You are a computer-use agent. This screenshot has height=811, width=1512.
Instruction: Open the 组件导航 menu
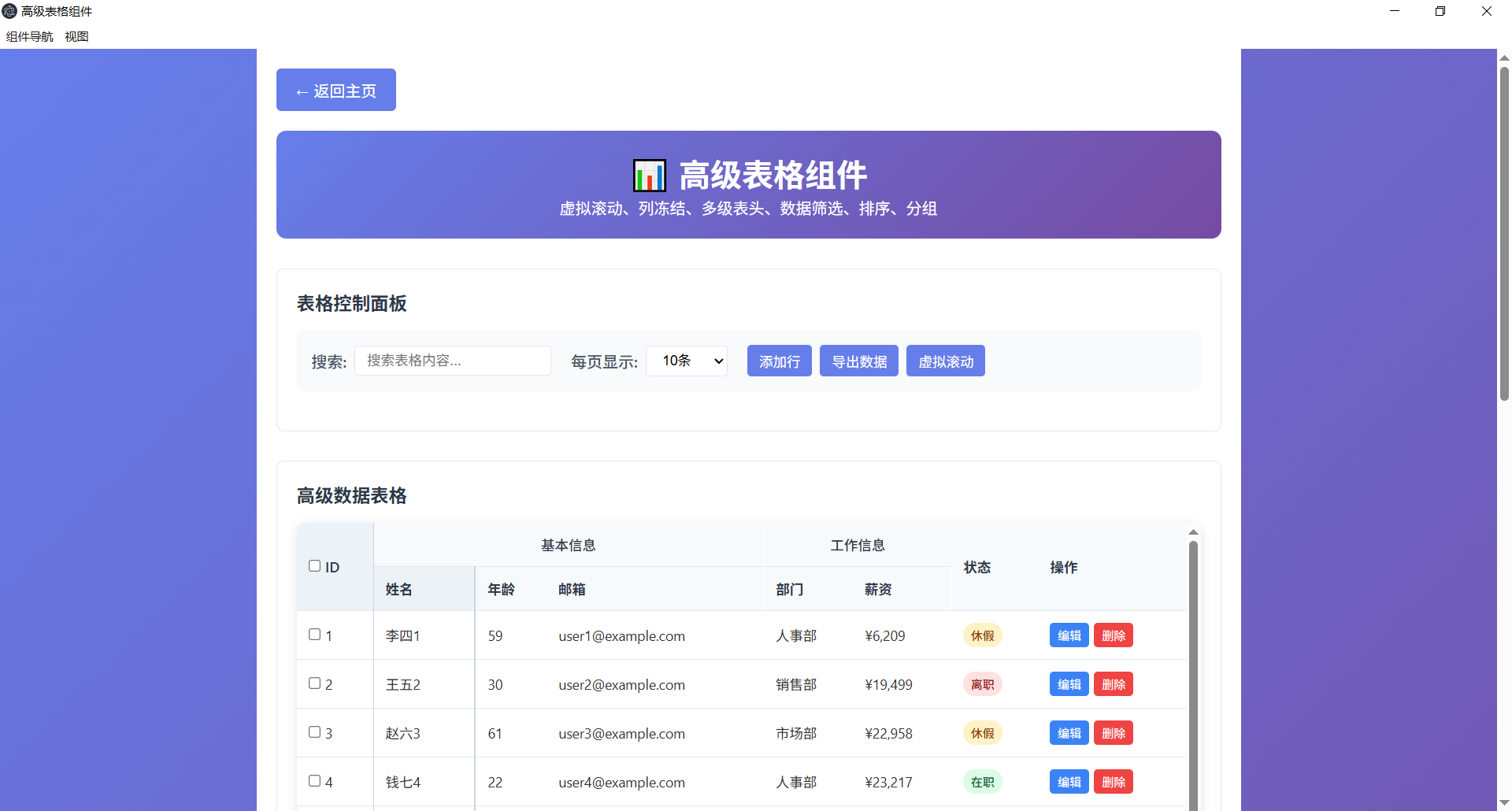(28, 36)
